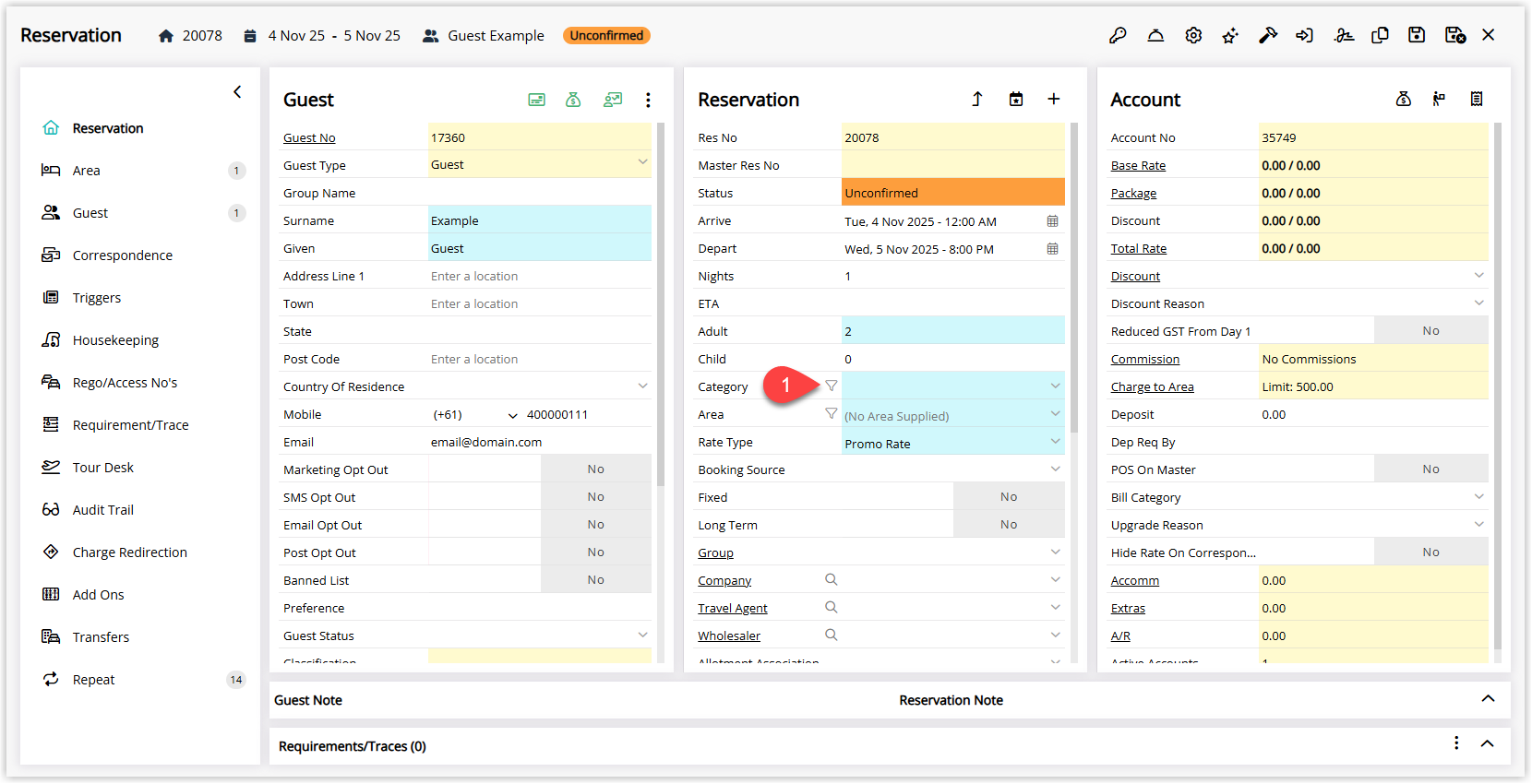Image resolution: width=1532 pixels, height=784 pixels.
Task: Open the Category dropdown
Action: (1055, 386)
